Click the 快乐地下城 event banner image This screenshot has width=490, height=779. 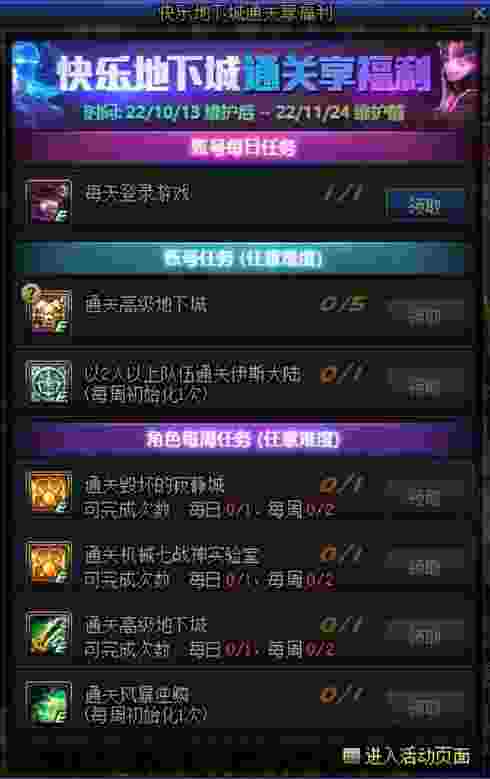[x=244, y=83]
